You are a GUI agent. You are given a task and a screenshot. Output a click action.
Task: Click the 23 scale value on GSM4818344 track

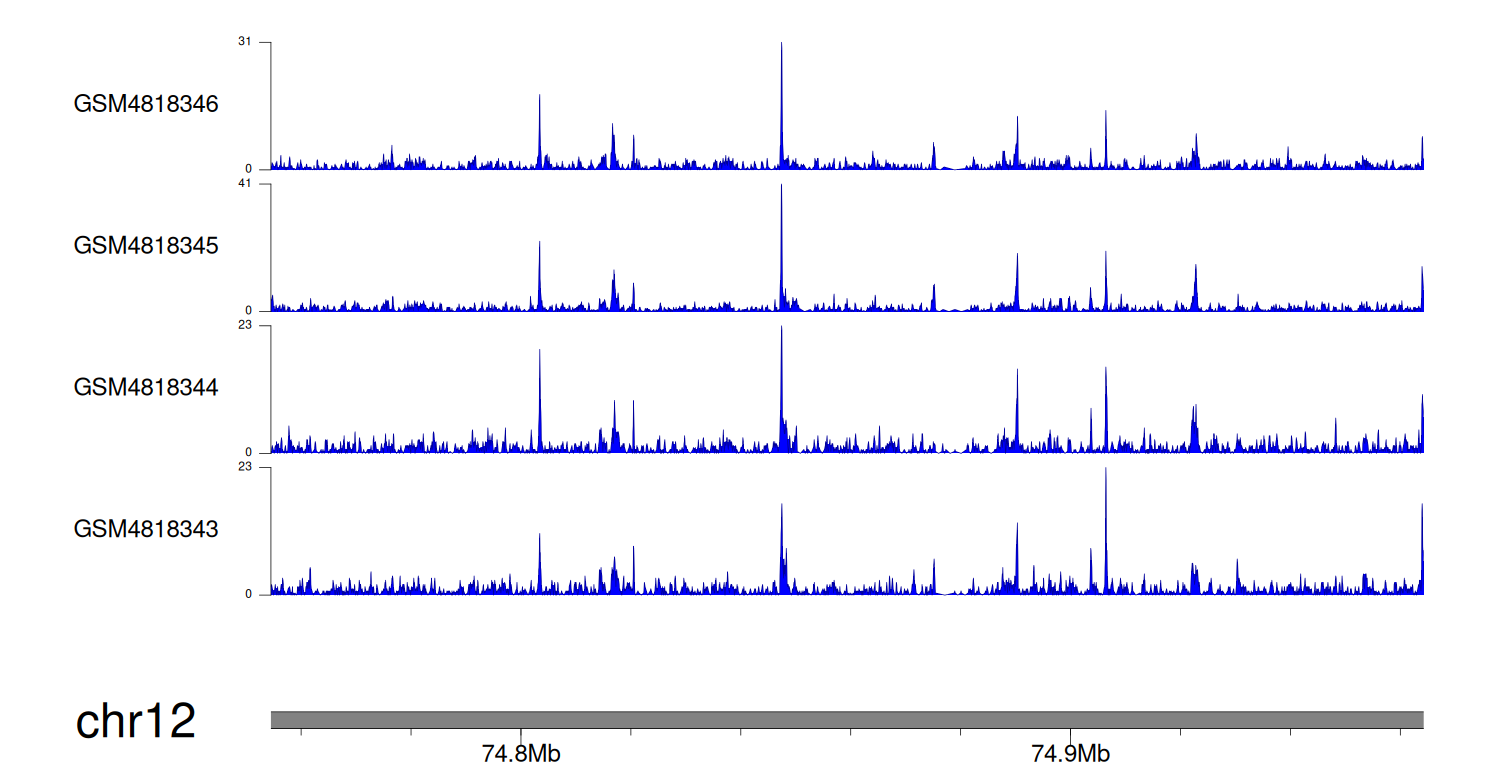(x=245, y=325)
